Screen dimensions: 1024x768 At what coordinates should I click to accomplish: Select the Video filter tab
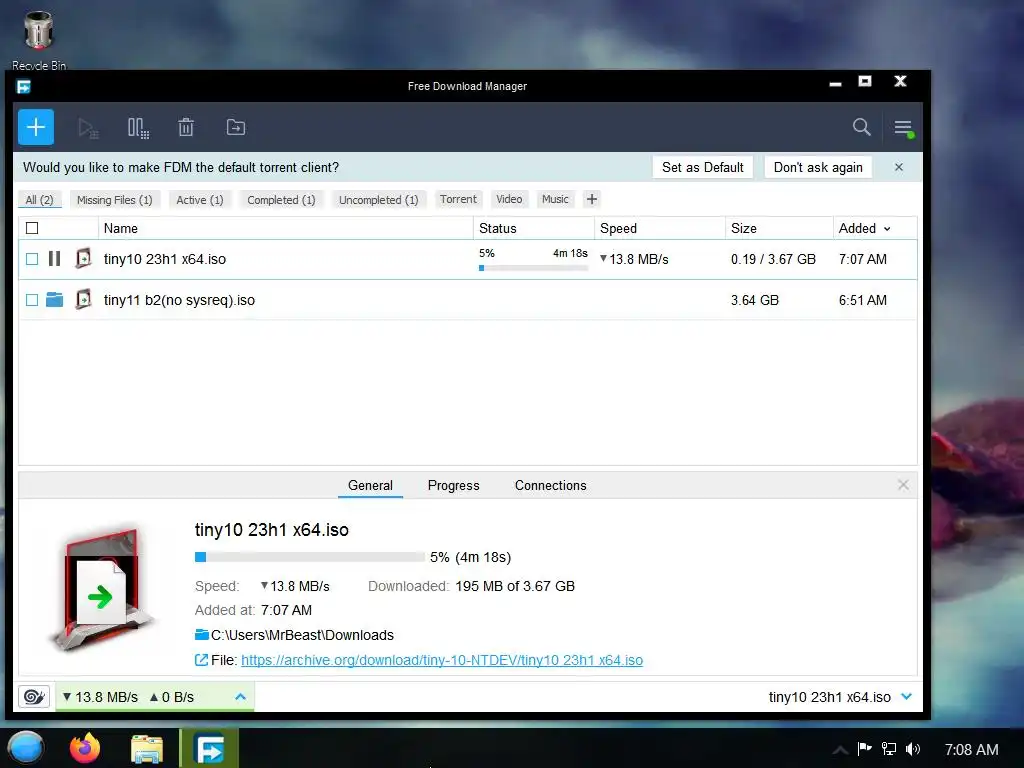[509, 199]
